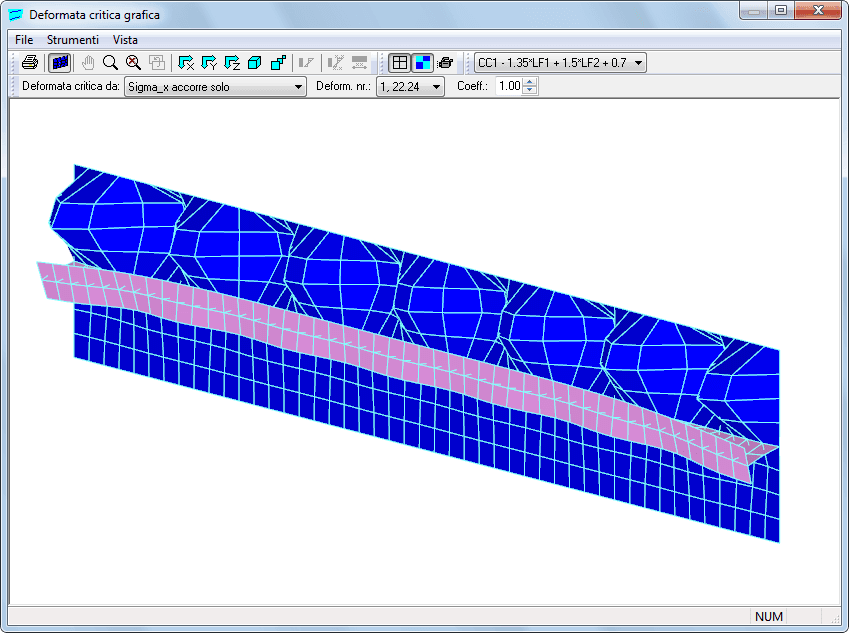Viewport: 849px width, 633px height.
Task: Close the Deformata critica grafica window
Action: point(818,10)
